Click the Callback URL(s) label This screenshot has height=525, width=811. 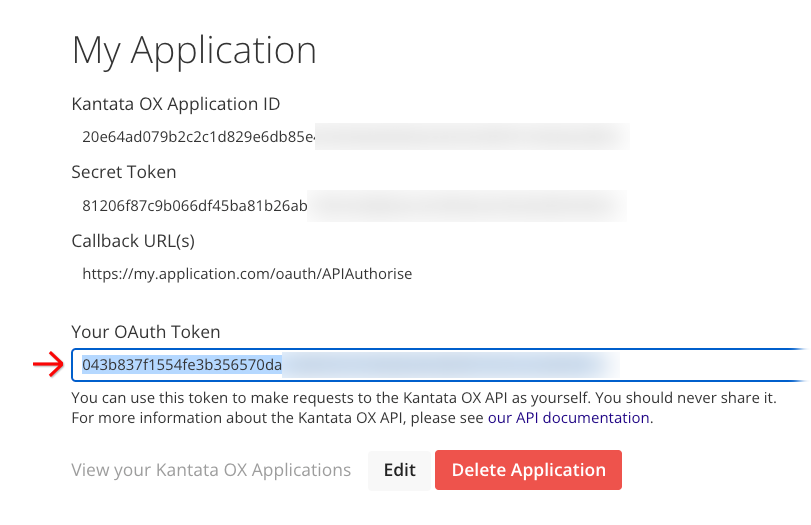point(133,241)
